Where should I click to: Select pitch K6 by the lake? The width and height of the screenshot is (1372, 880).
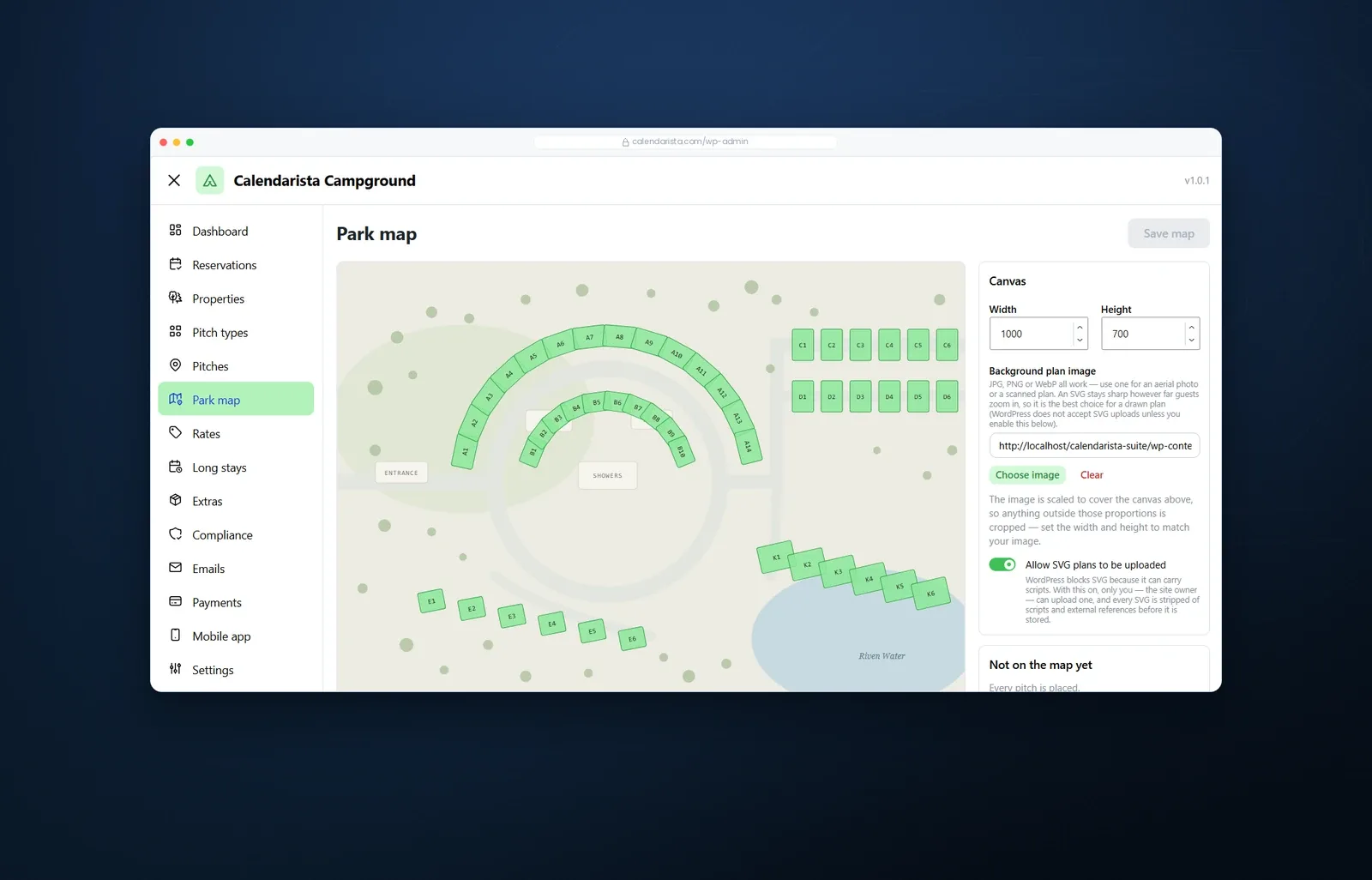(x=930, y=593)
